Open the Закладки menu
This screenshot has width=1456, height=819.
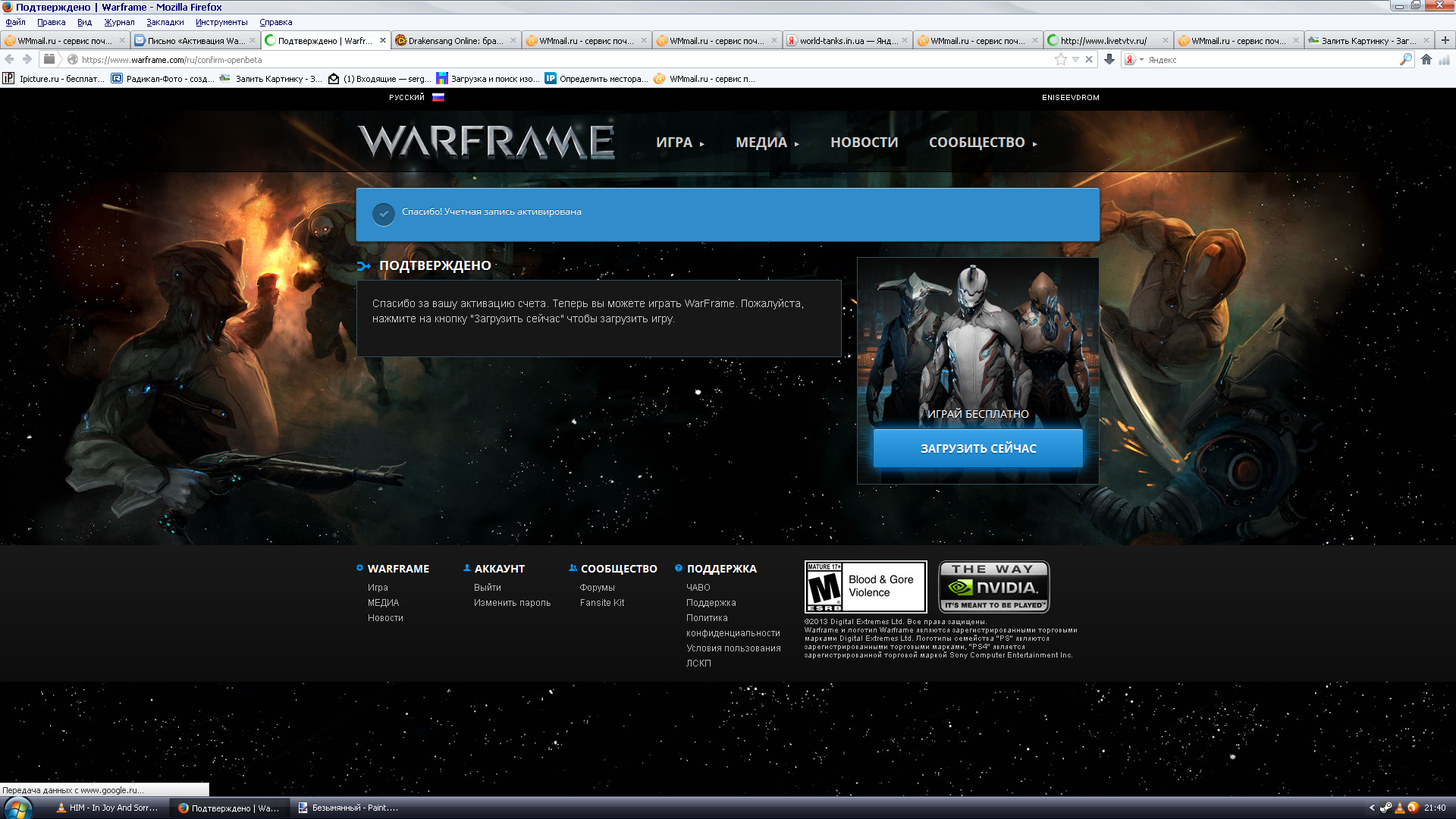coord(165,22)
